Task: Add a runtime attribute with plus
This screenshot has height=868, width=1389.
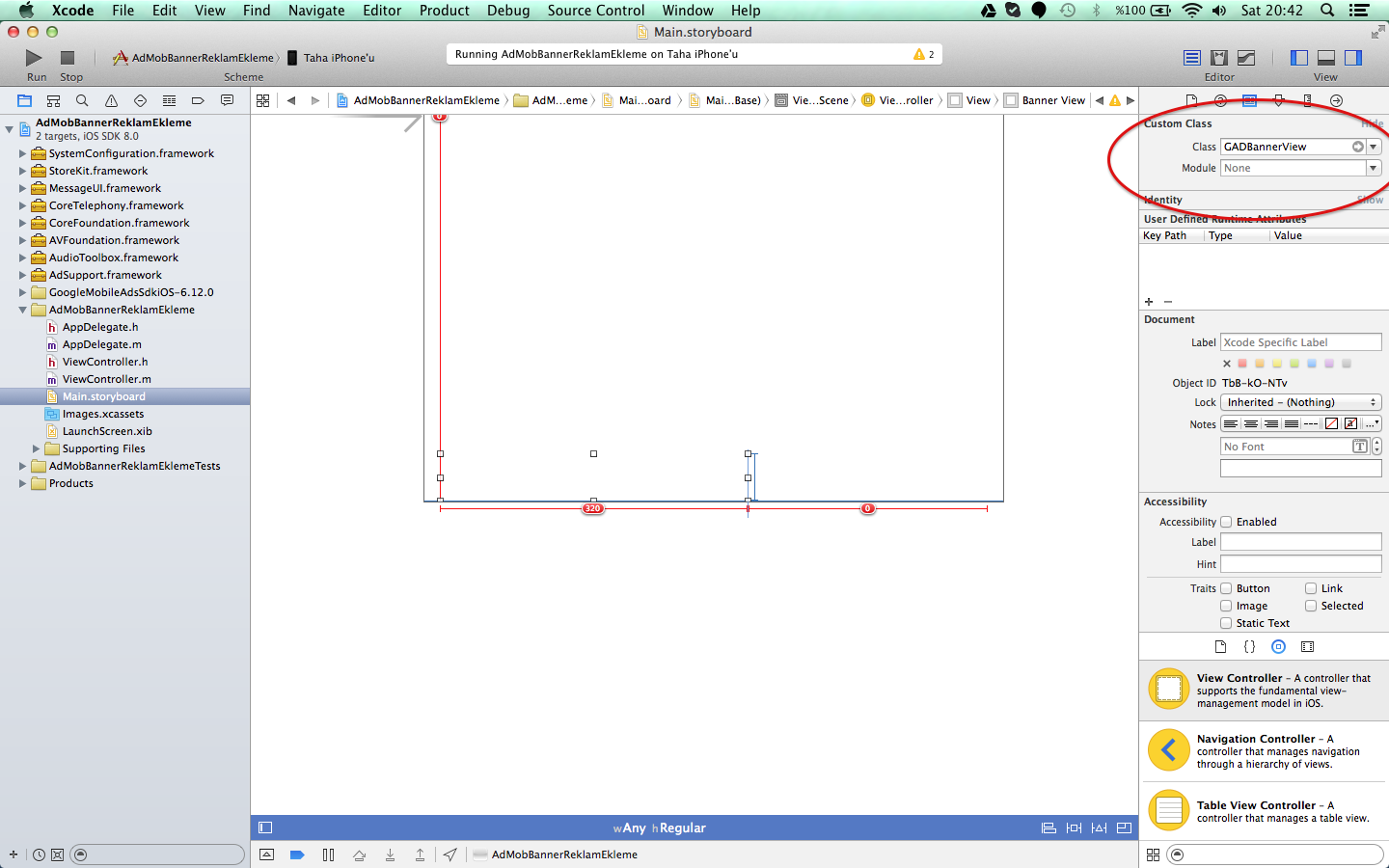Action: [x=1149, y=302]
